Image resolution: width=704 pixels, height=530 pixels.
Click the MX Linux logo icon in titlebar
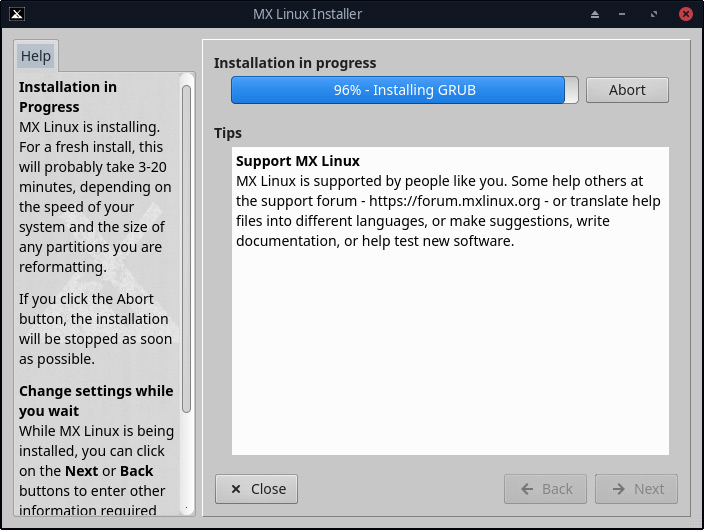tap(17, 14)
